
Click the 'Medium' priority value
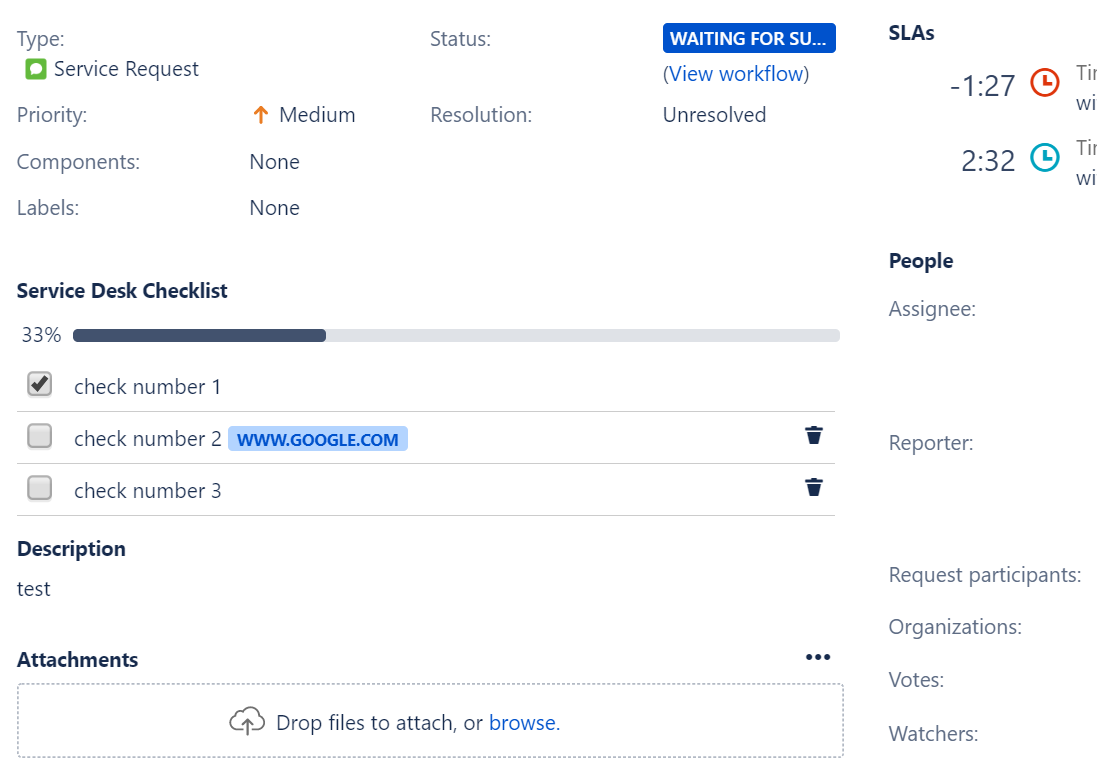317,115
